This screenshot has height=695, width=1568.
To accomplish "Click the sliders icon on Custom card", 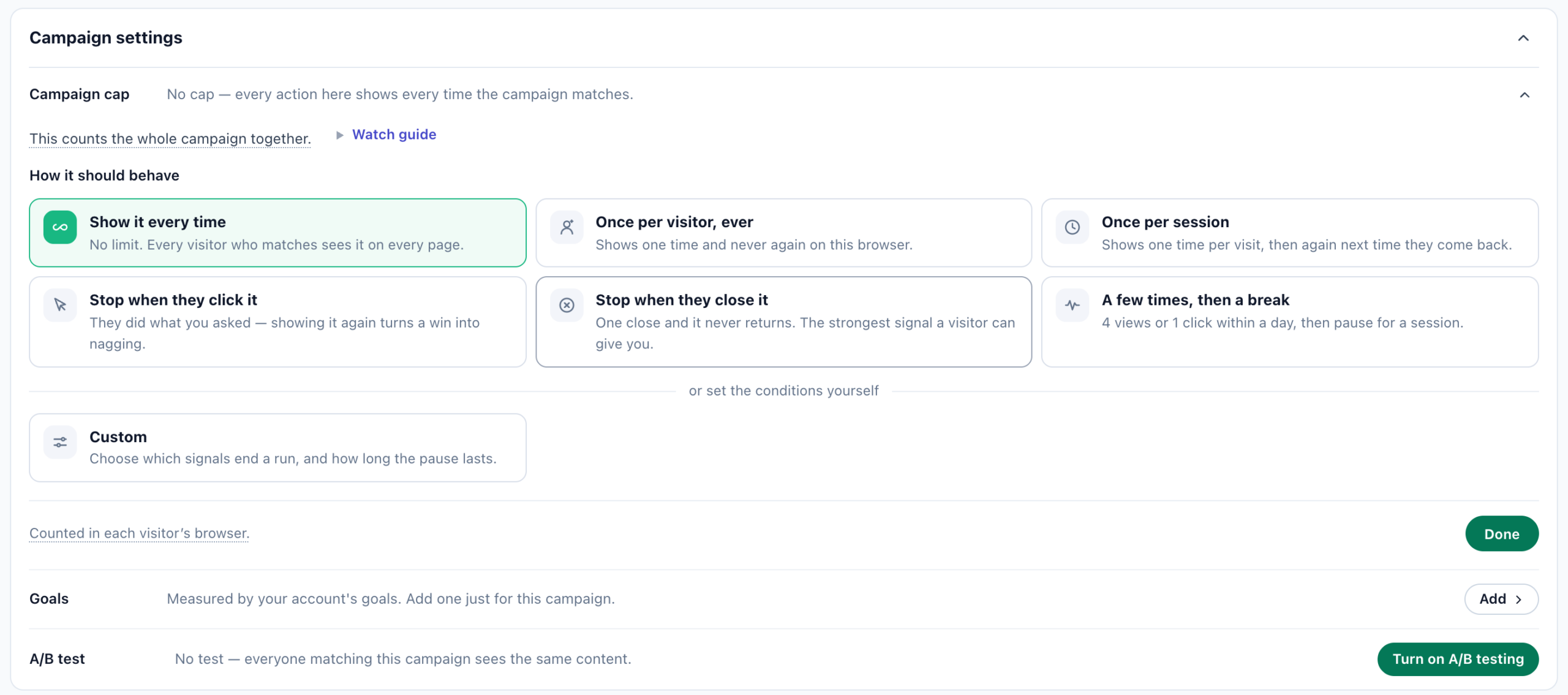I will pos(60,442).
